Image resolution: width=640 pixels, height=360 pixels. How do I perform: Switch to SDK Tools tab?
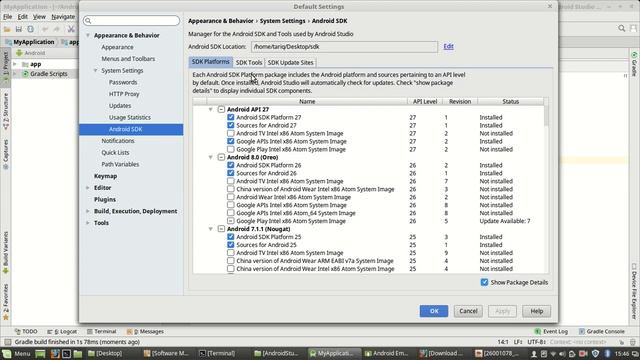tap(249, 62)
